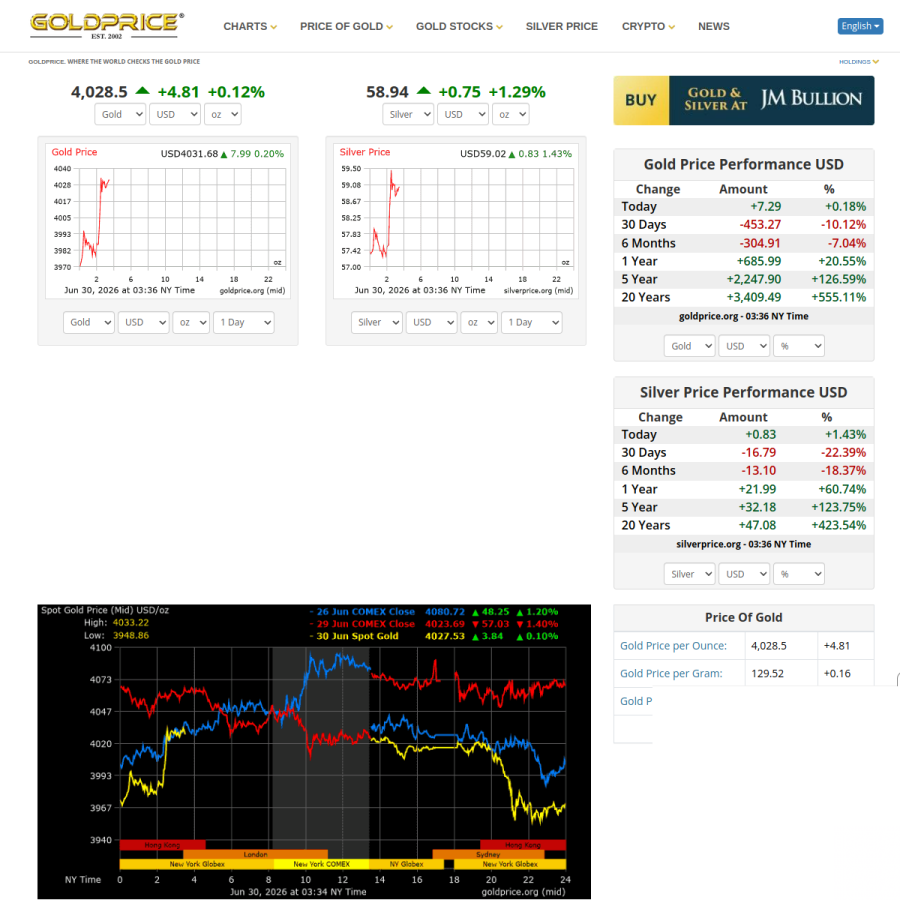
Task: Click the 29 Jun COMEX Close legend entry
Action: coord(433,624)
